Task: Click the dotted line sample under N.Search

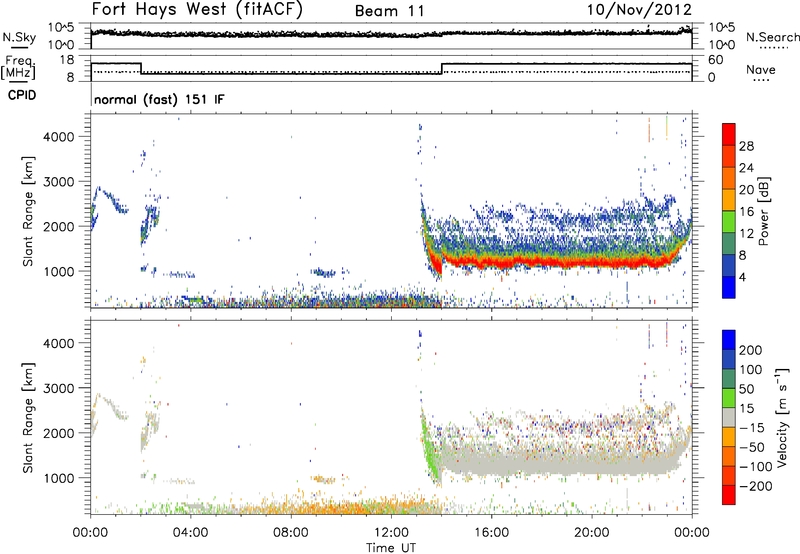Action: [773, 48]
